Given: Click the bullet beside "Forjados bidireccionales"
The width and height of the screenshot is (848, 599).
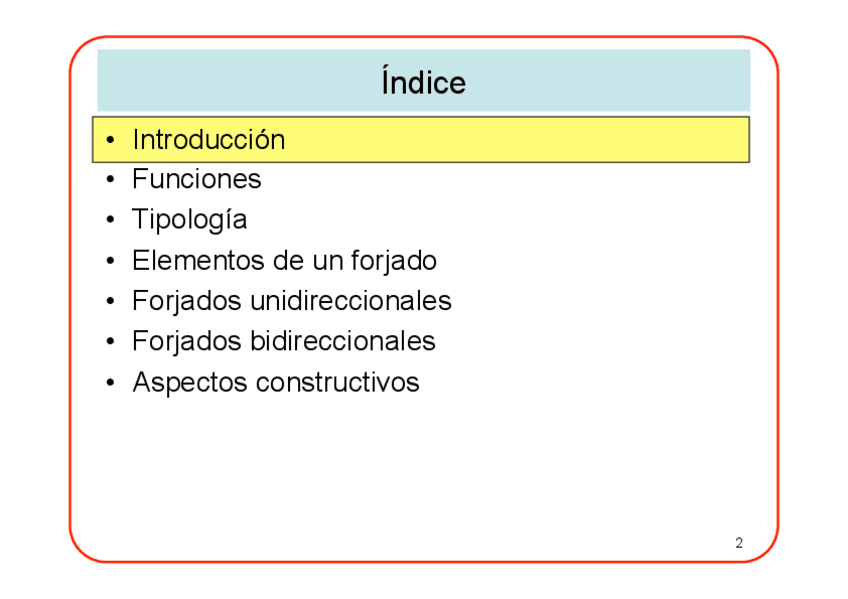Looking at the screenshot, I should tap(109, 342).
